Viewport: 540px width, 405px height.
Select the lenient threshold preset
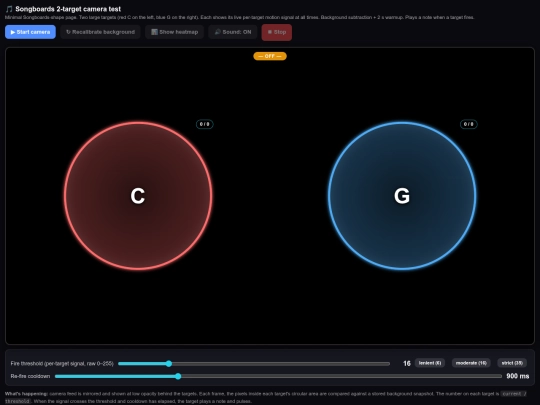[x=430, y=363]
